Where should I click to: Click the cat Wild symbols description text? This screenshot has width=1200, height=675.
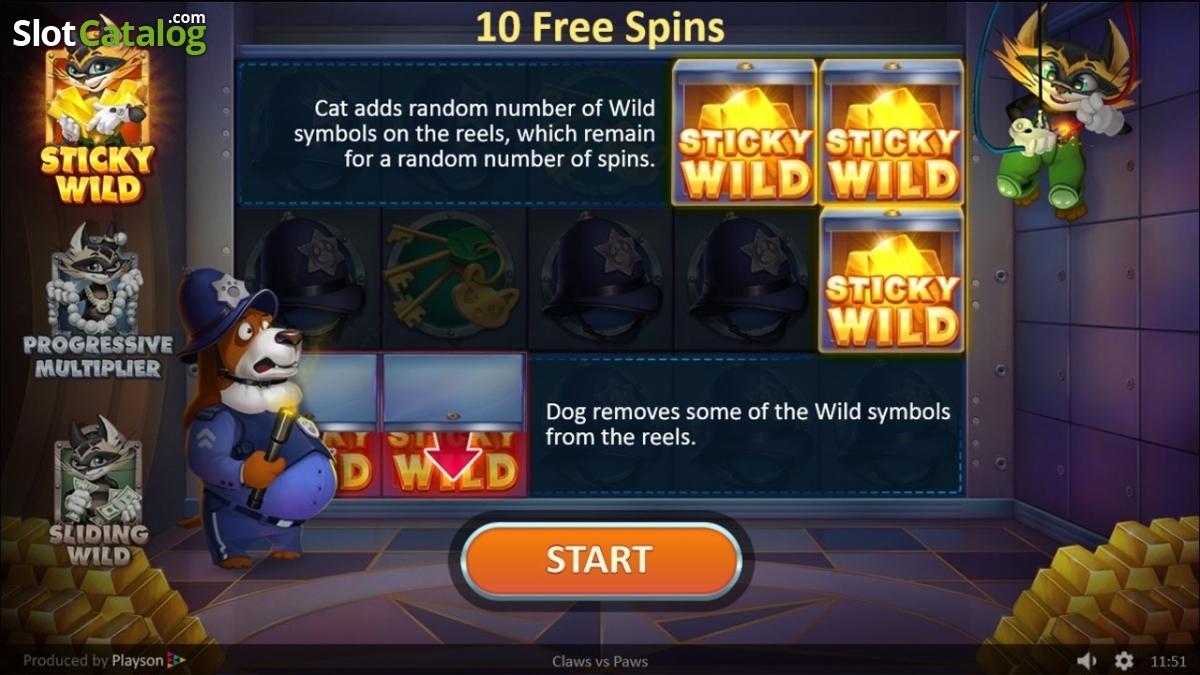[x=475, y=134]
